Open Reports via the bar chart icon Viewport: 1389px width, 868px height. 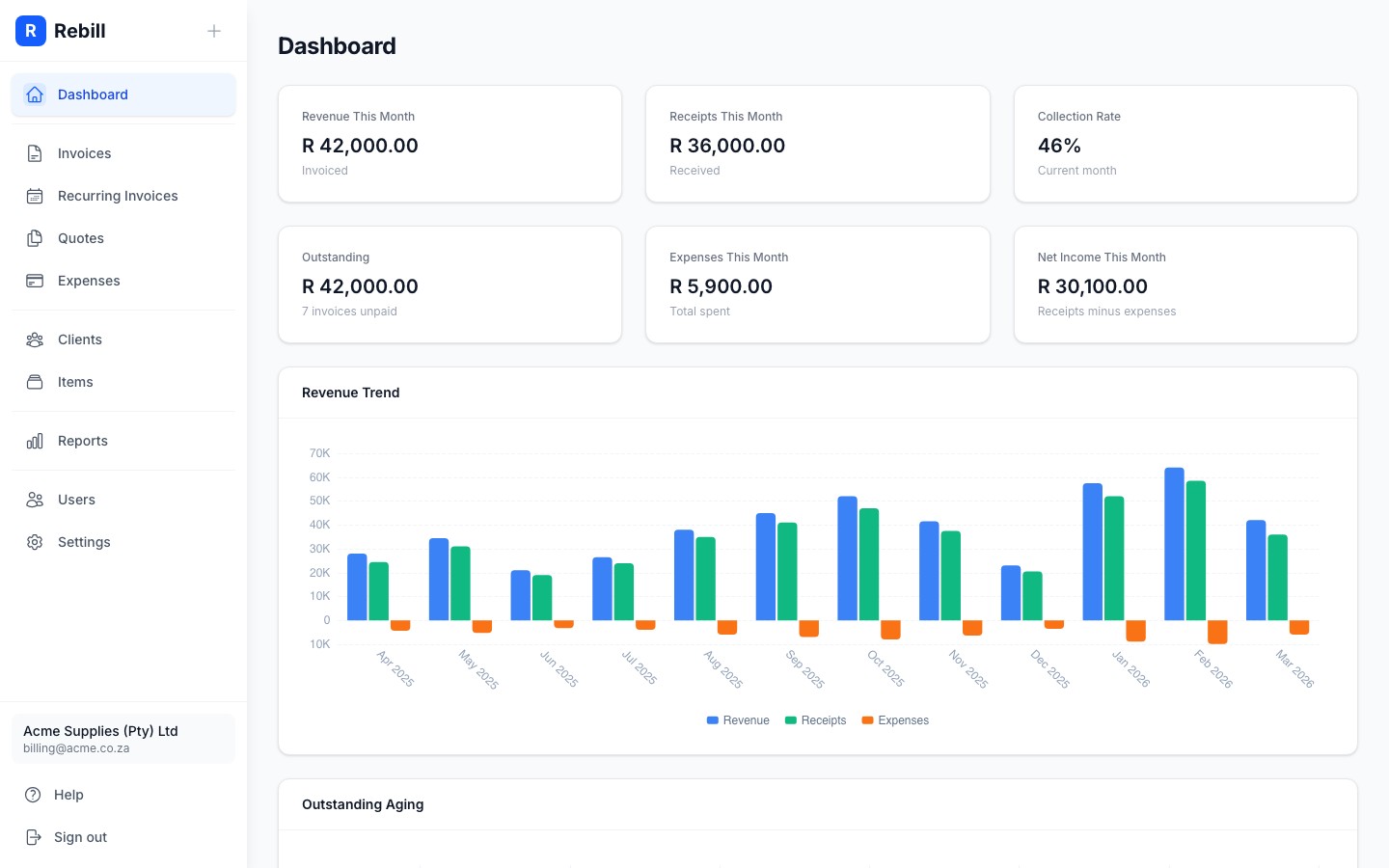point(35,441)
